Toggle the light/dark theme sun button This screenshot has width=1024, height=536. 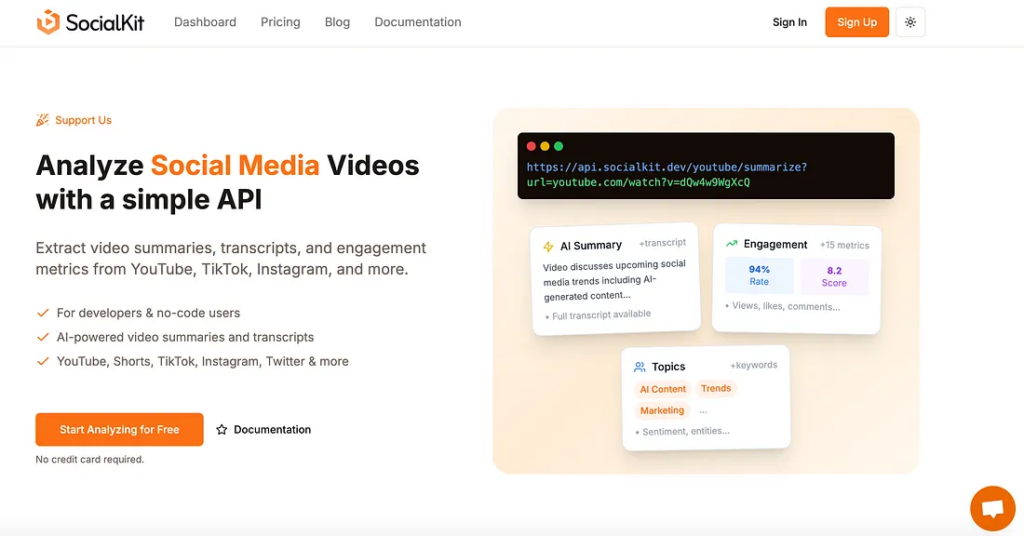pyautogui.click(x=910, y=22)
